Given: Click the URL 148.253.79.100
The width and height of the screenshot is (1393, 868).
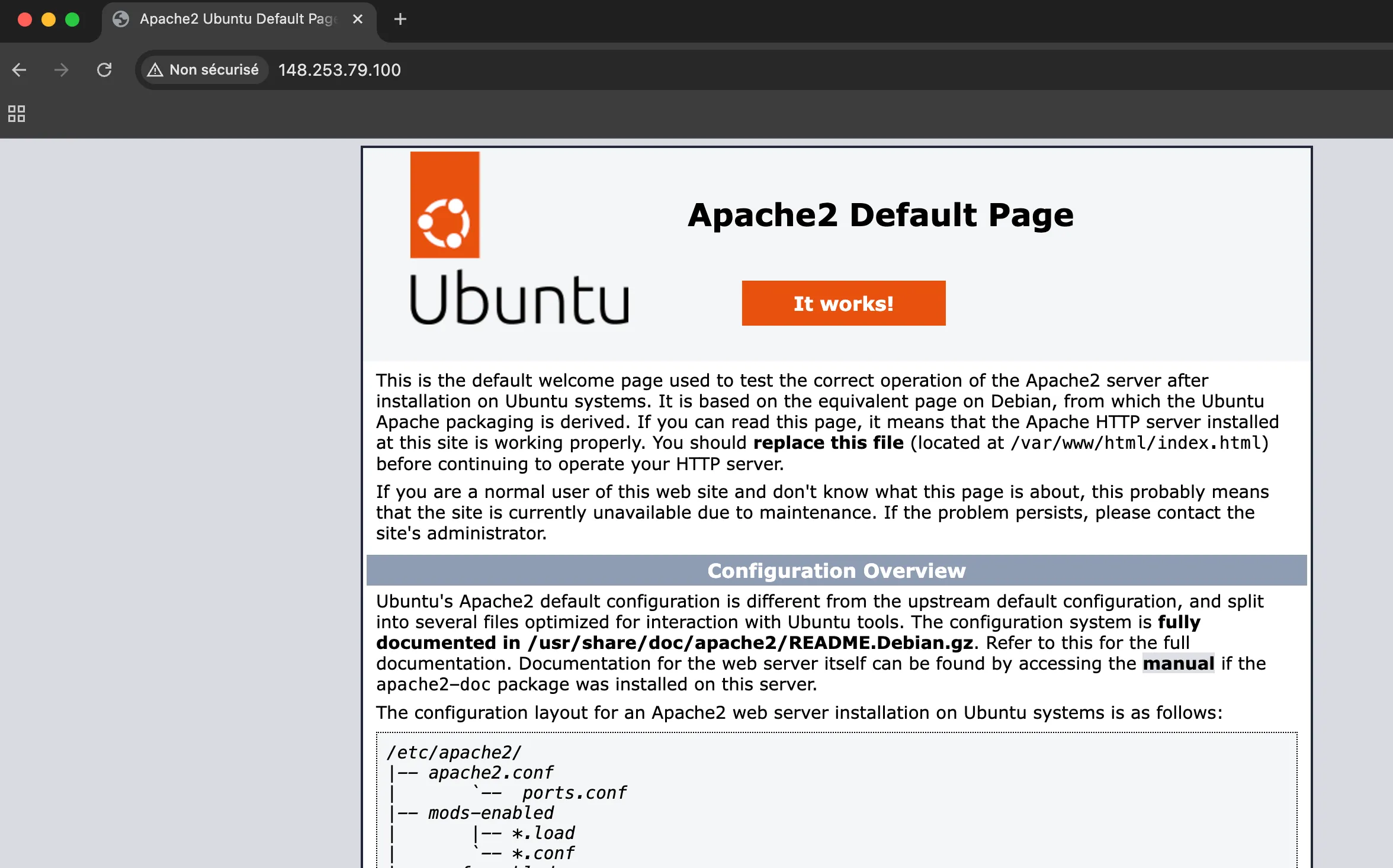Looking at the screenshot, I should (x=339, y=70).
